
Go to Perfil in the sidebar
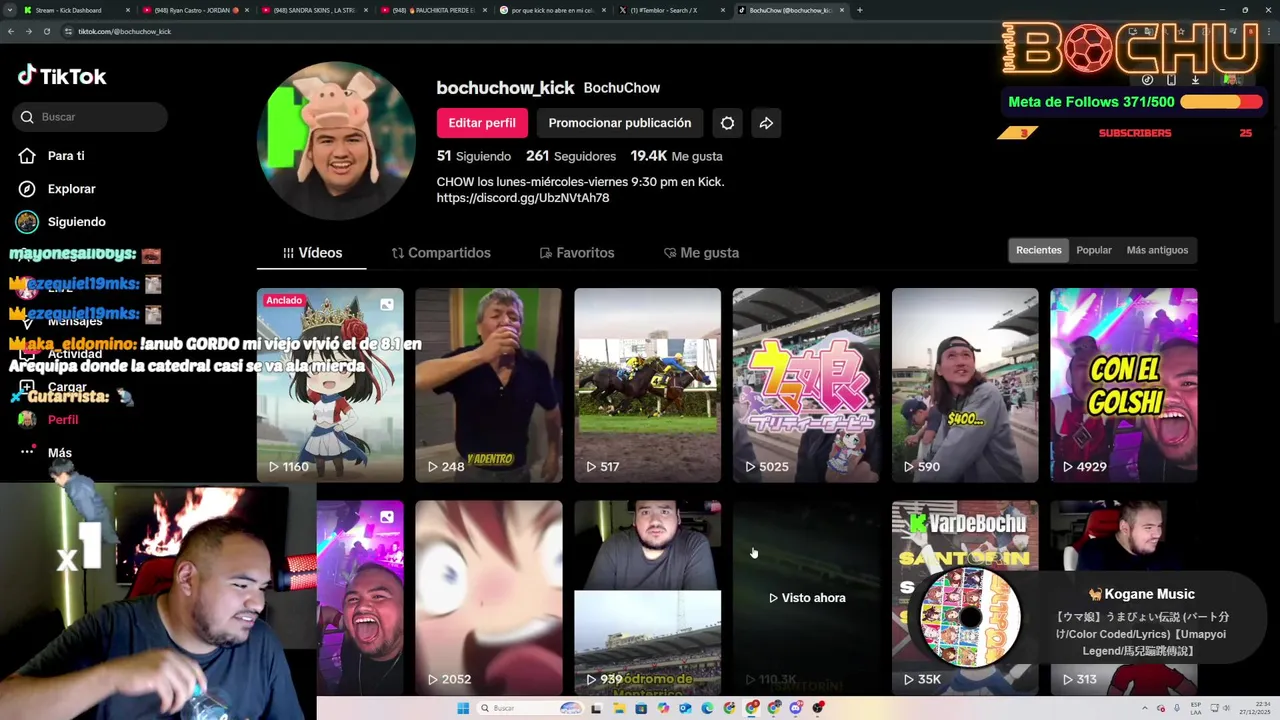coord(62,420)
